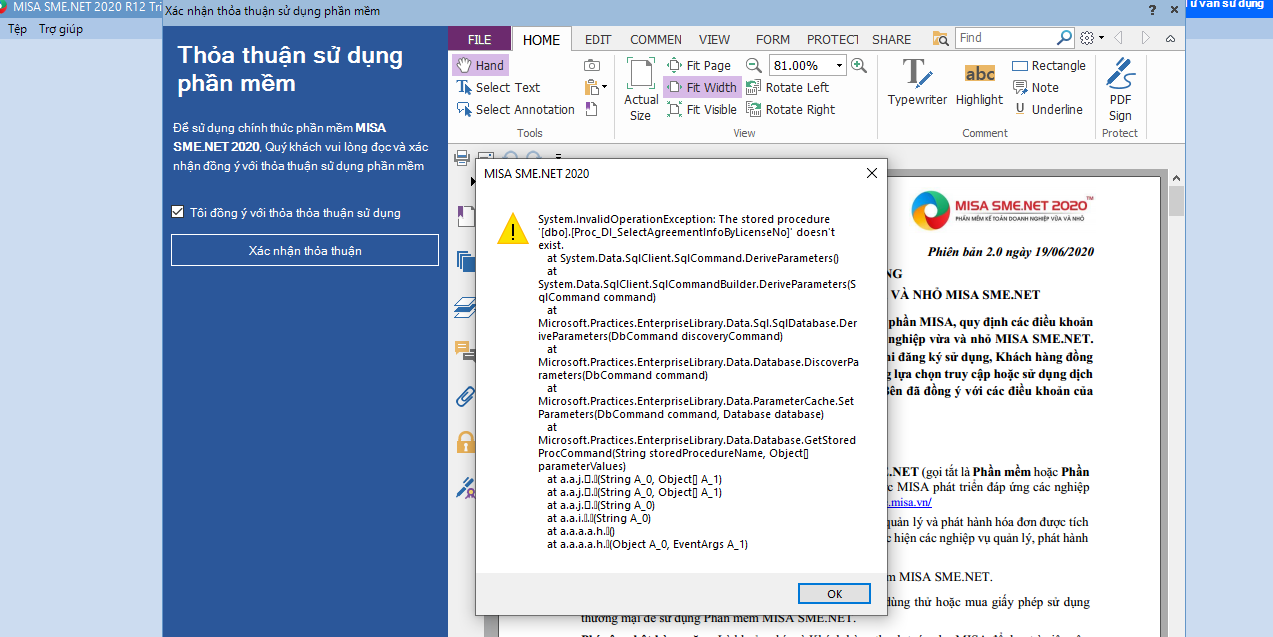Set view to Actual Size
Screen dimensions: 1273x637
tap(641, 89)
